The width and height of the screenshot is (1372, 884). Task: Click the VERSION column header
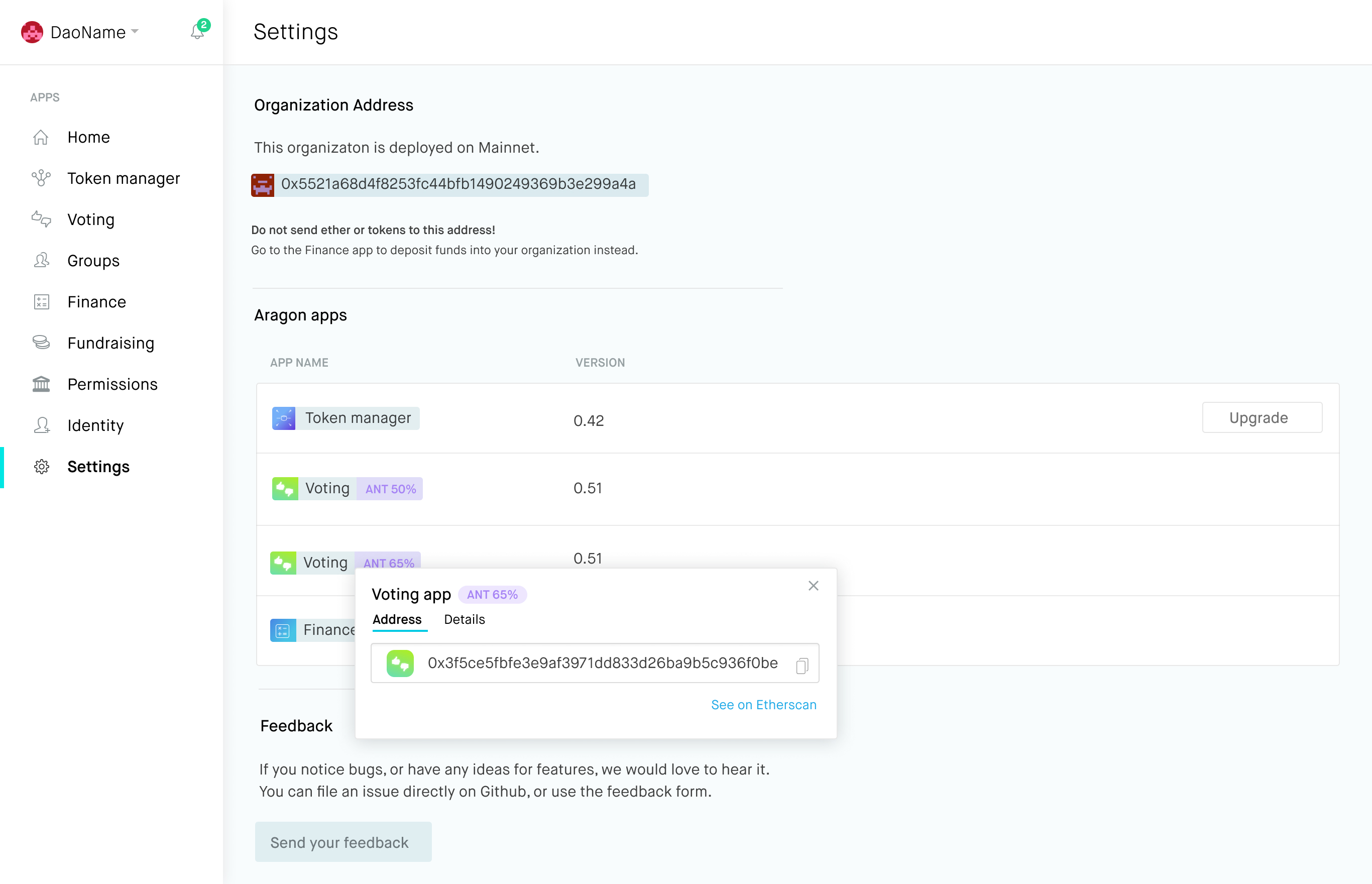tap(600, 363)
